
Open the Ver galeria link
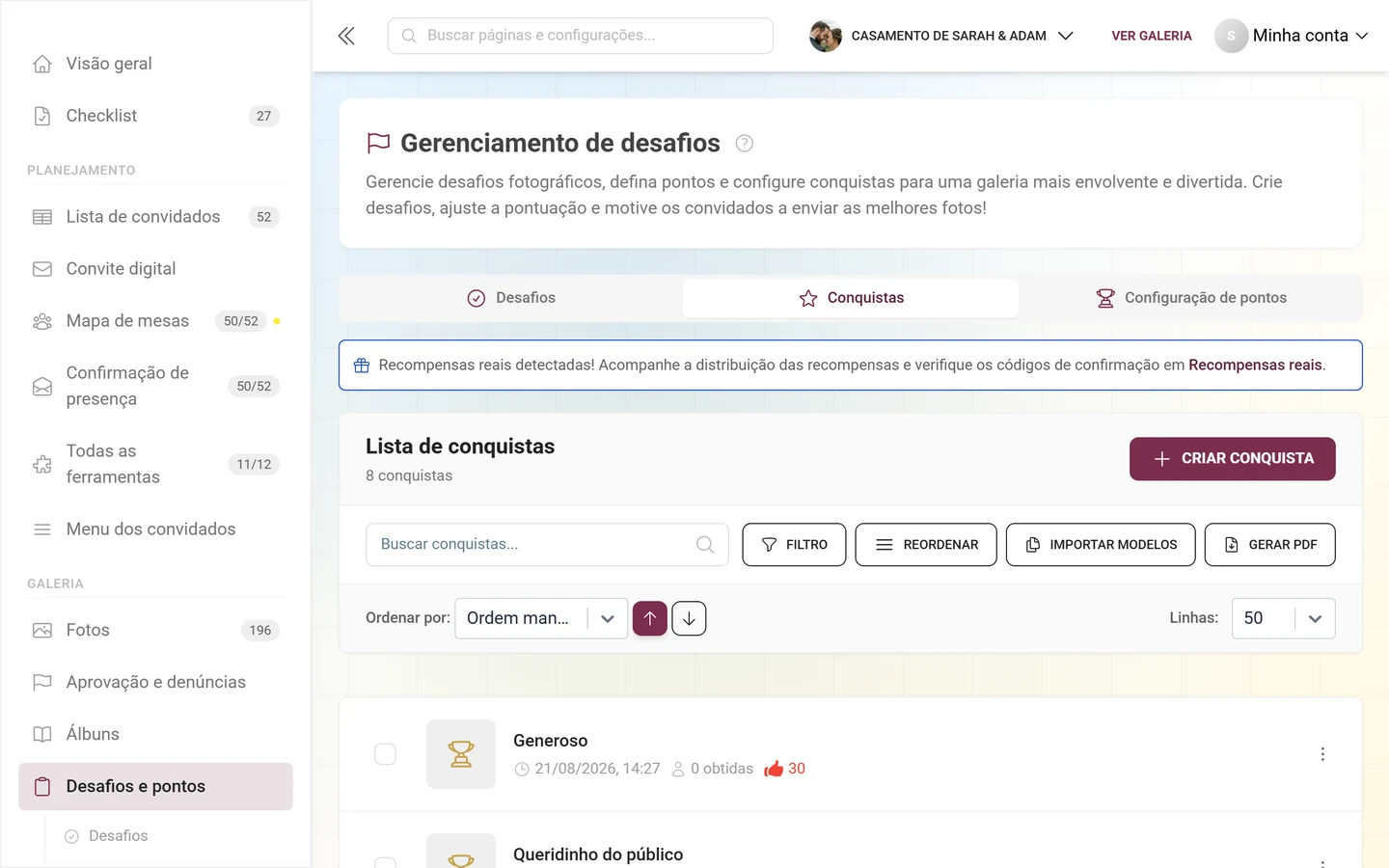pyautogui.click(x=1152, y=36)
